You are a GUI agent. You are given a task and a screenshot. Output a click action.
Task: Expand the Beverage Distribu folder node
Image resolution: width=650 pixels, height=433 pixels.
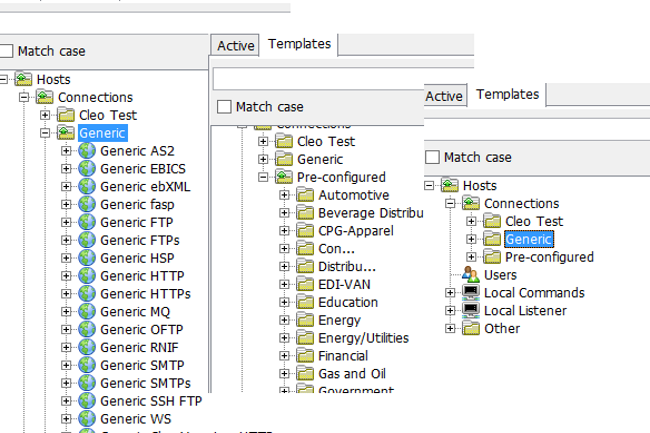point(285,213)
